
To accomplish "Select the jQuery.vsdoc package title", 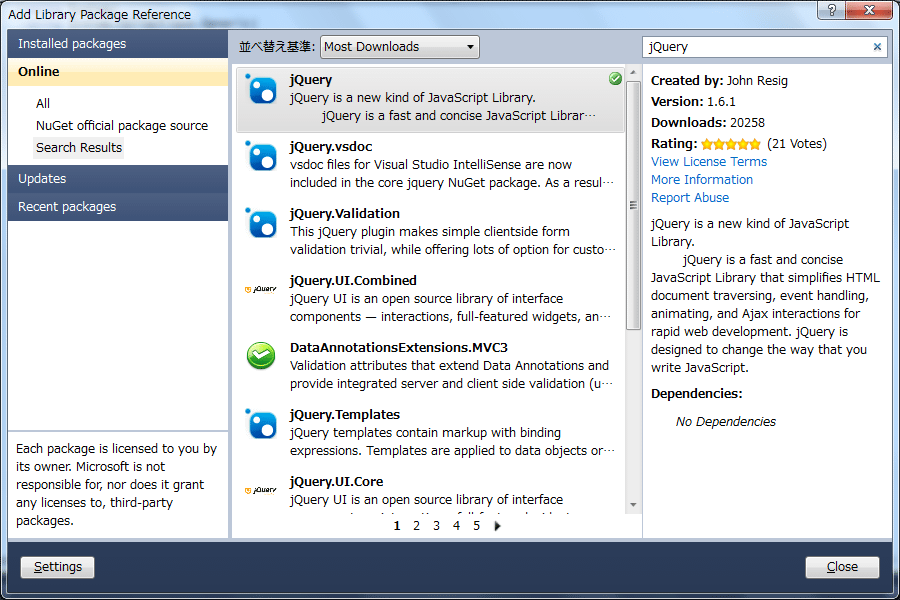I will coord(331,147).
